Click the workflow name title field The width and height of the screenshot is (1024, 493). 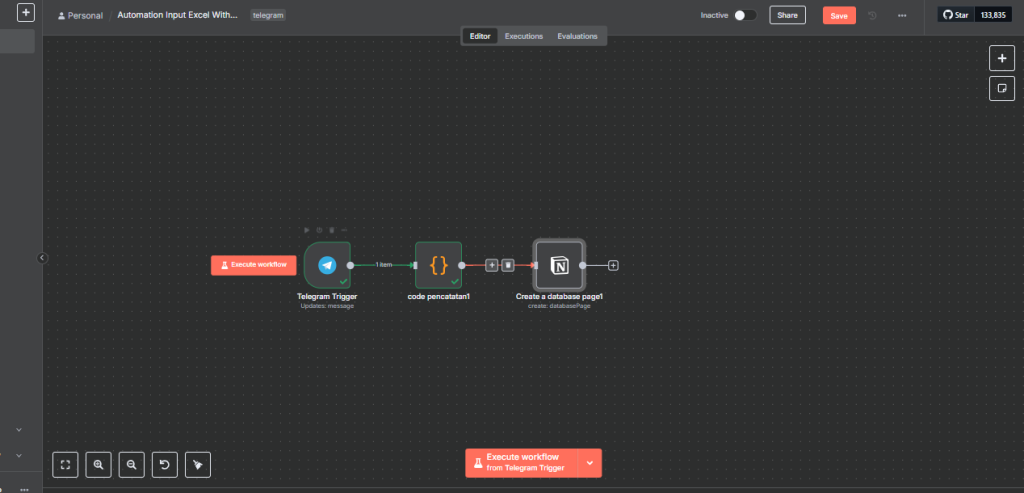tap(176, 15)
